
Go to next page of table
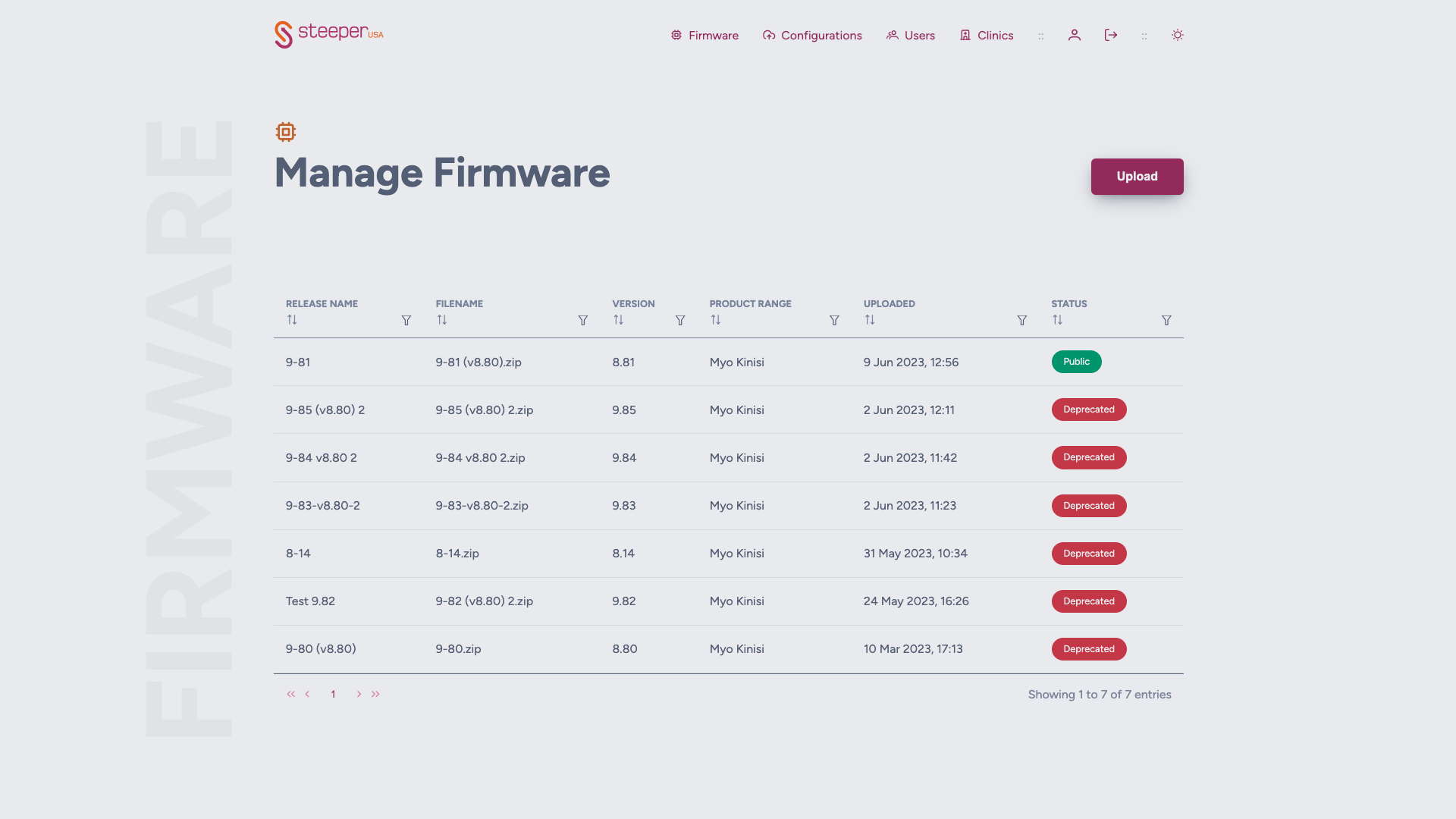(359, 694)
